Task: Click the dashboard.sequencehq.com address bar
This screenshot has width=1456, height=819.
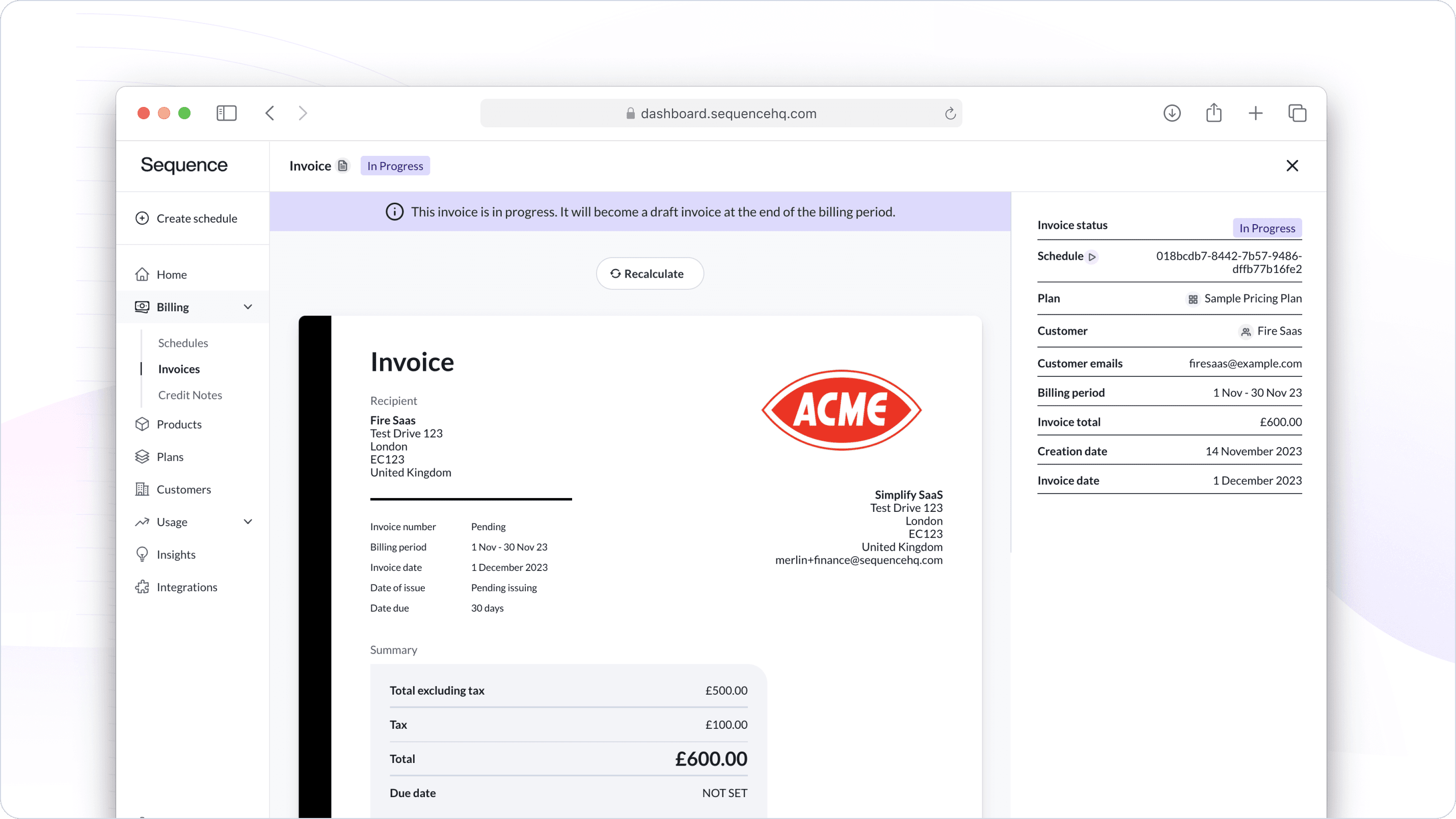Action: click(728, 114)
